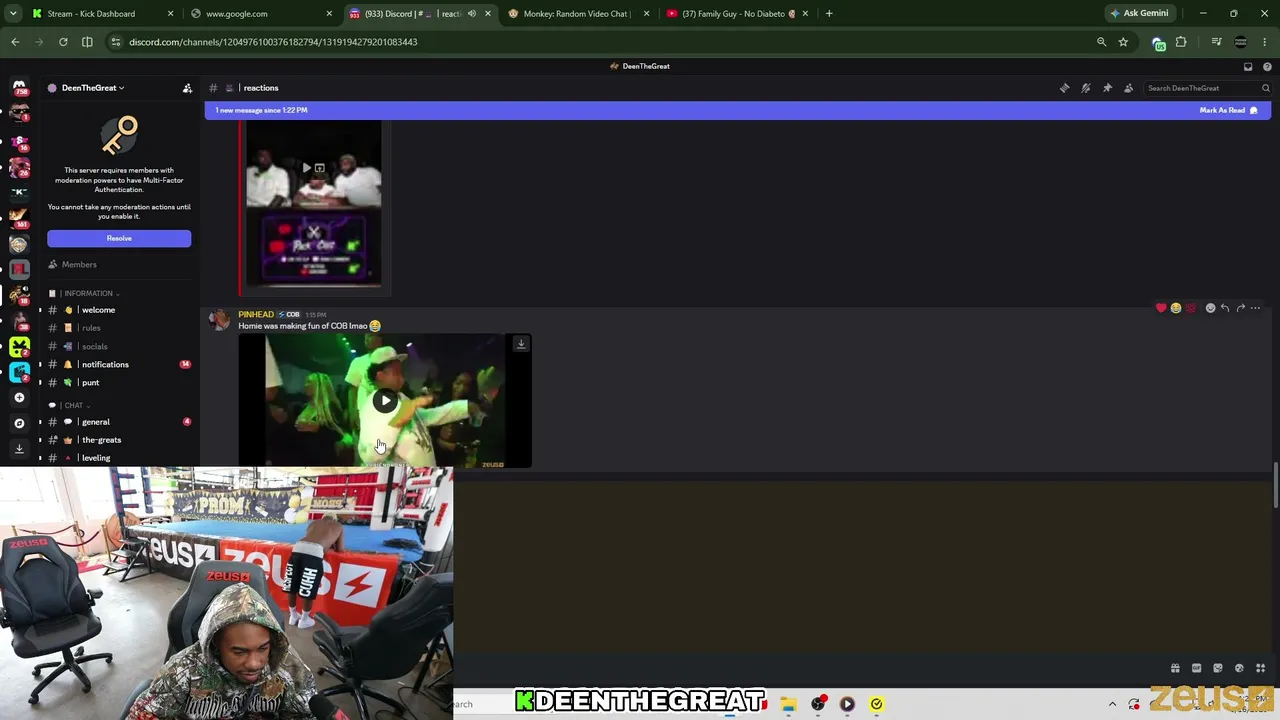1280x720 pixels.
Task: Collapse the INFORMATION category
Action: click(x=90, y=293)
